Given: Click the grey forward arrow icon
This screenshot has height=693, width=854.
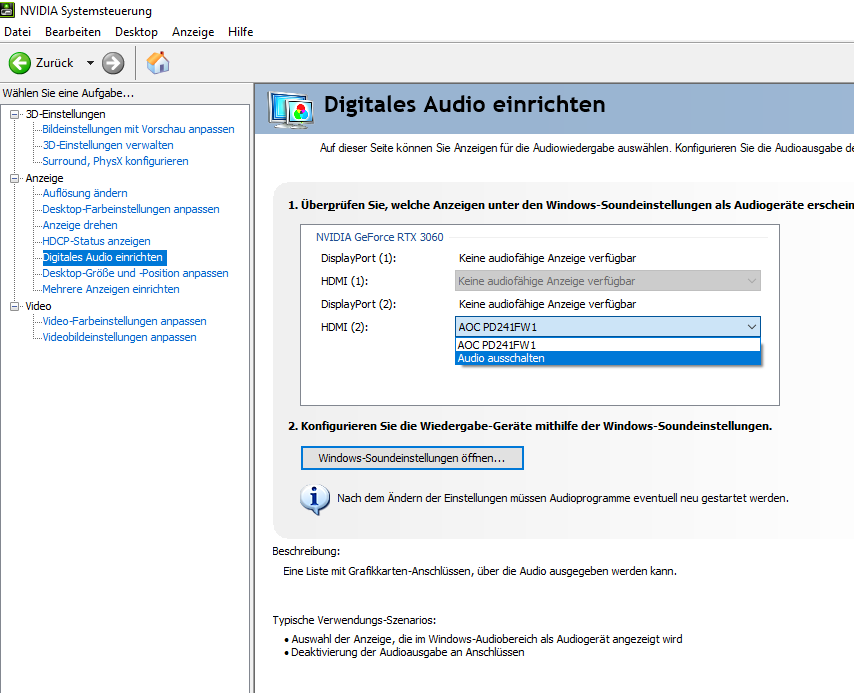Looking at the screenshot, I should pos(113,63).
